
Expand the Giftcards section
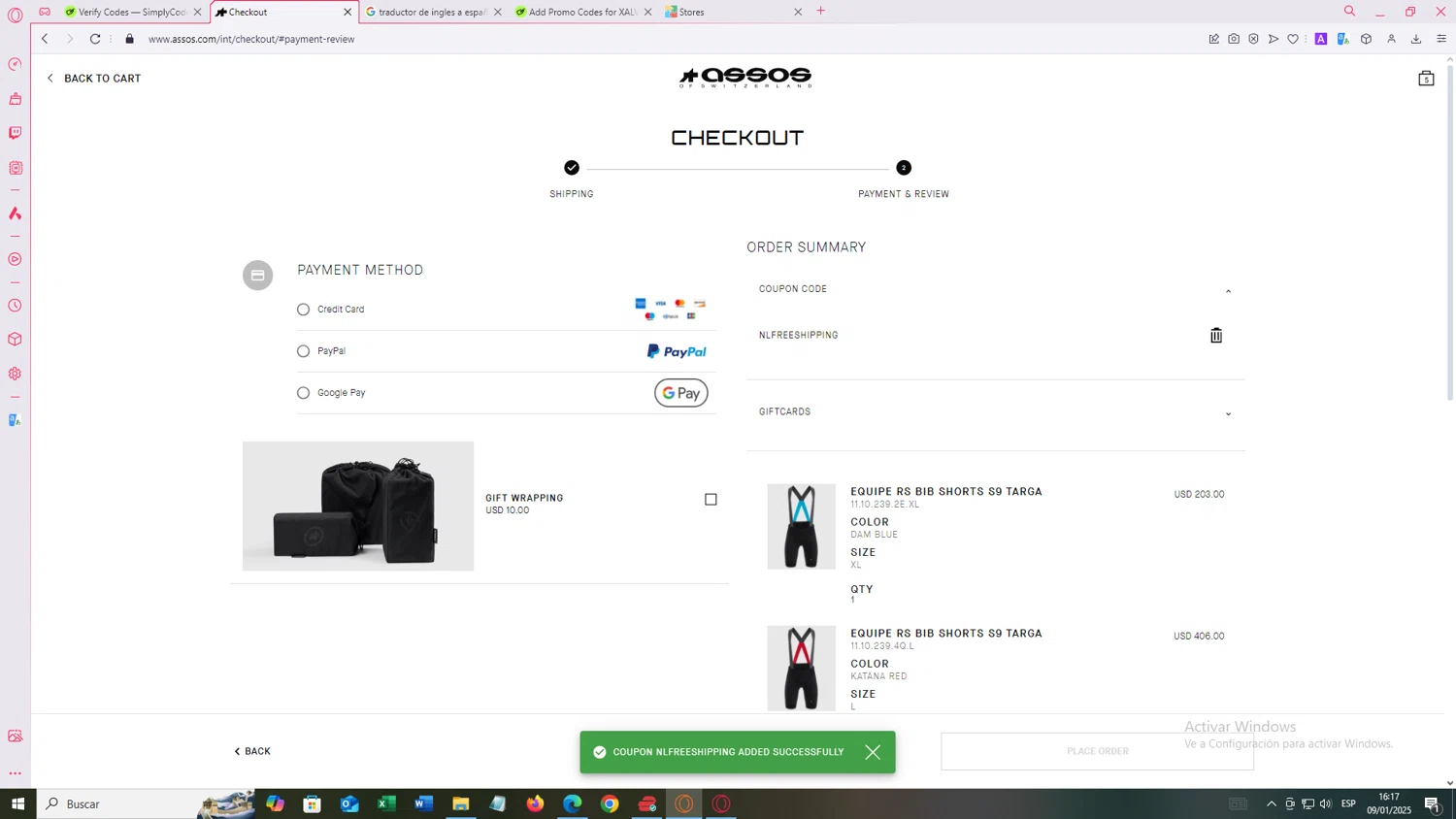point(1228,413)
